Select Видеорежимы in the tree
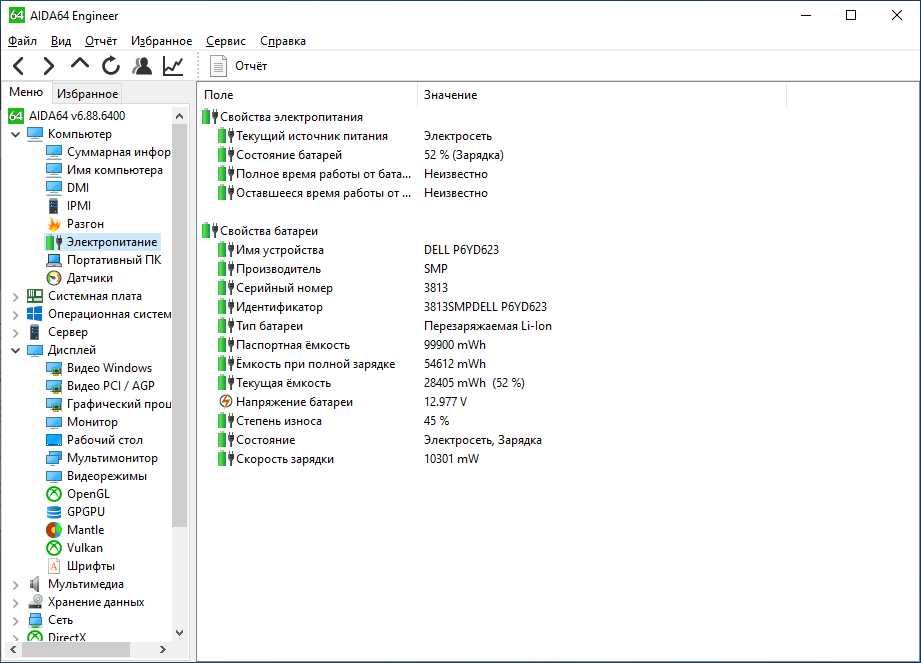This screenshot has width=921, height=663. click(107, 476)
